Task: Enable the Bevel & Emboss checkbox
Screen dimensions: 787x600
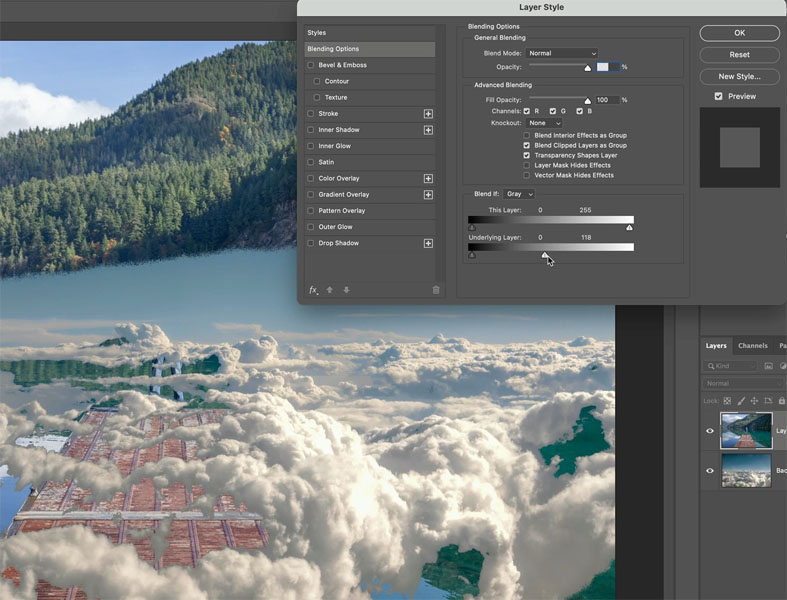Action: [x=311, y=65]
